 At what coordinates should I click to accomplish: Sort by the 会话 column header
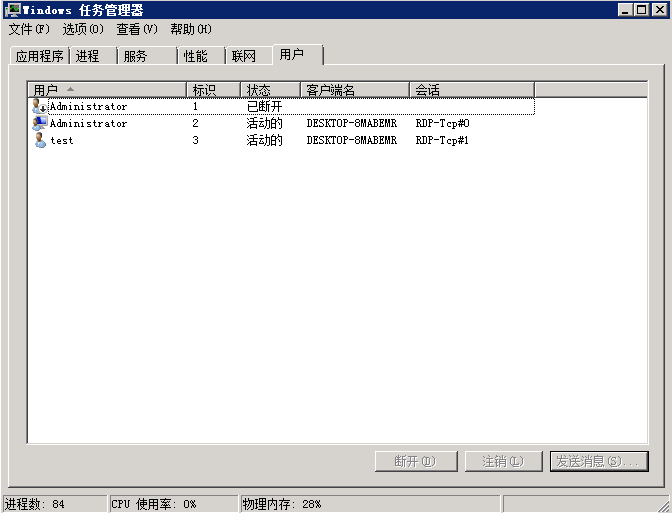click(x=472, y=90)
